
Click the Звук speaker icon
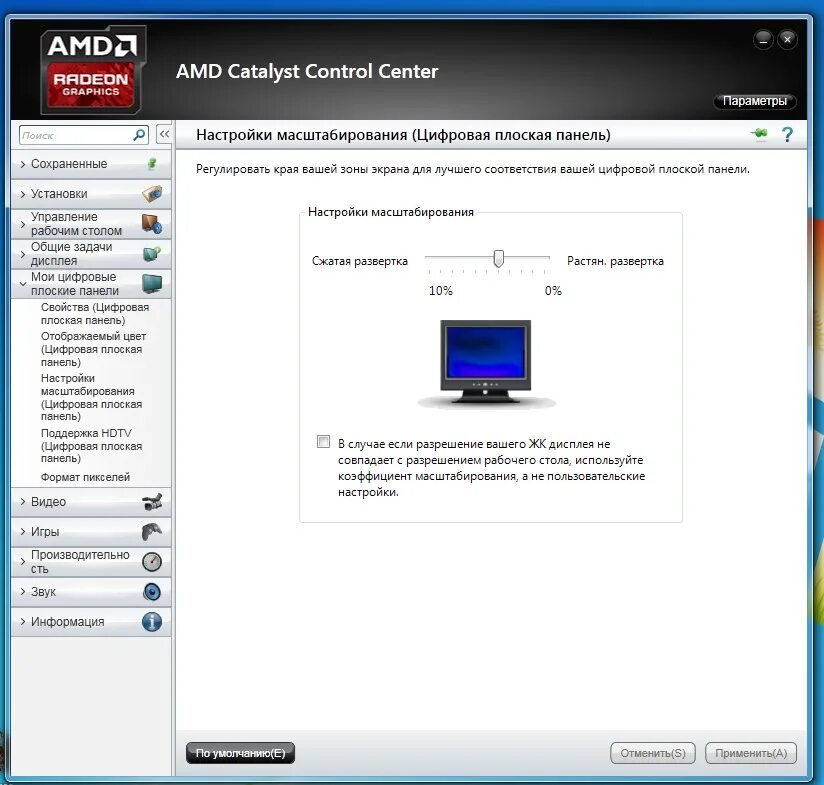(x=152, y=592)
